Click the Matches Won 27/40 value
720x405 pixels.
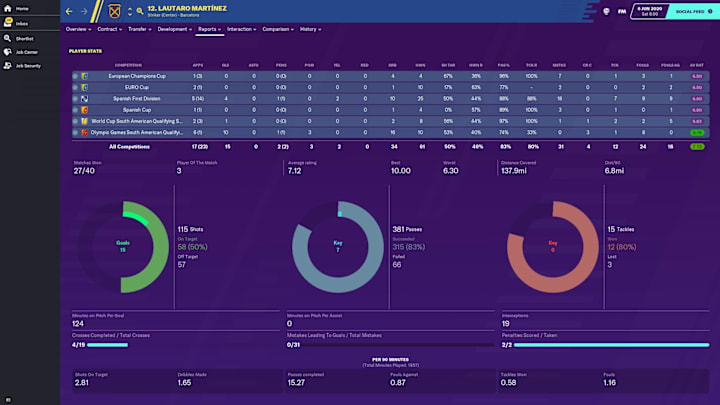coord(84,171)
